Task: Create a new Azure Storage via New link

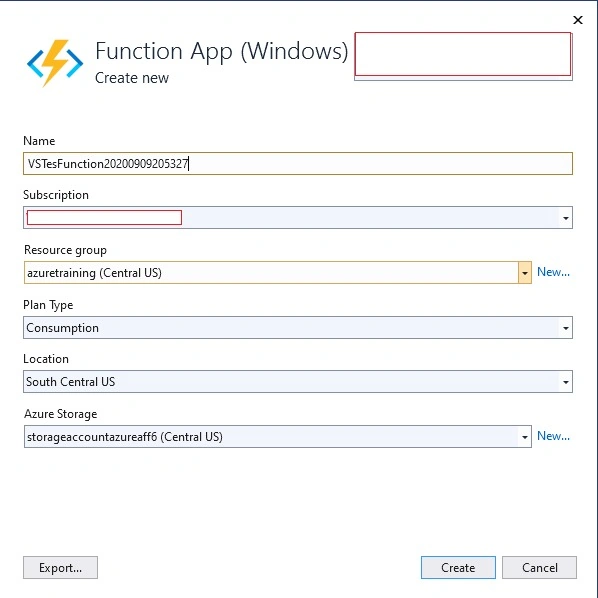Action: pyautogui.click(x=553, y=436)
